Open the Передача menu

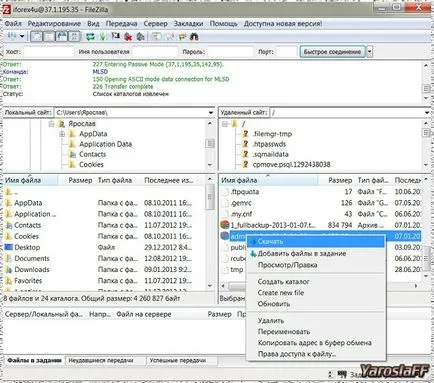(x=121, y=24)
